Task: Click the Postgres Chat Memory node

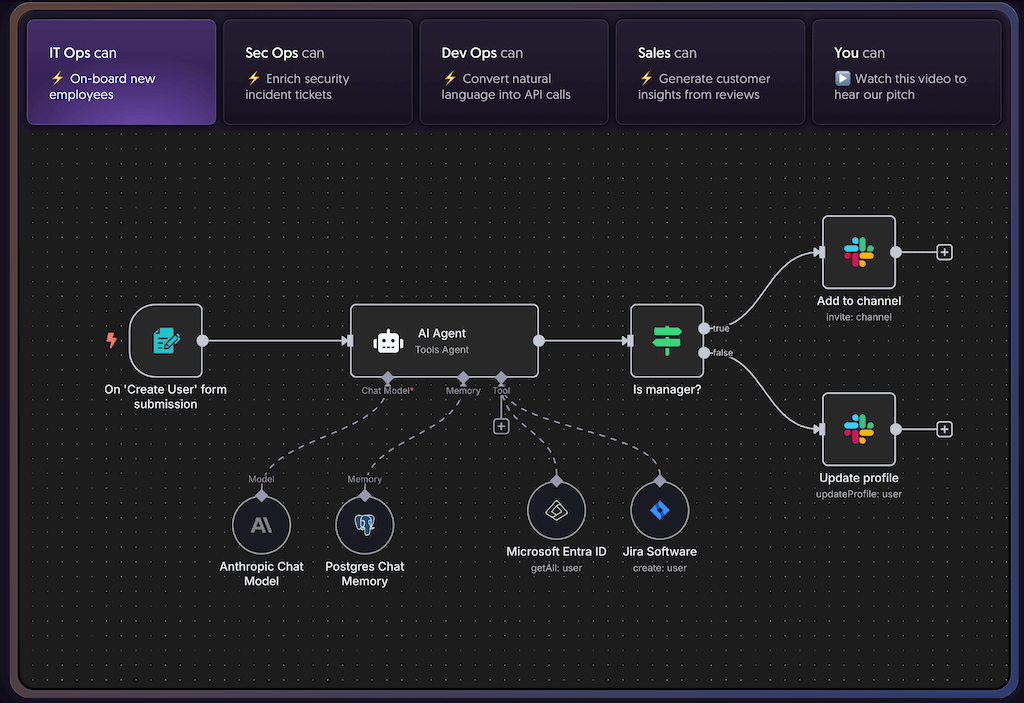Action: (x=364, y=525)
